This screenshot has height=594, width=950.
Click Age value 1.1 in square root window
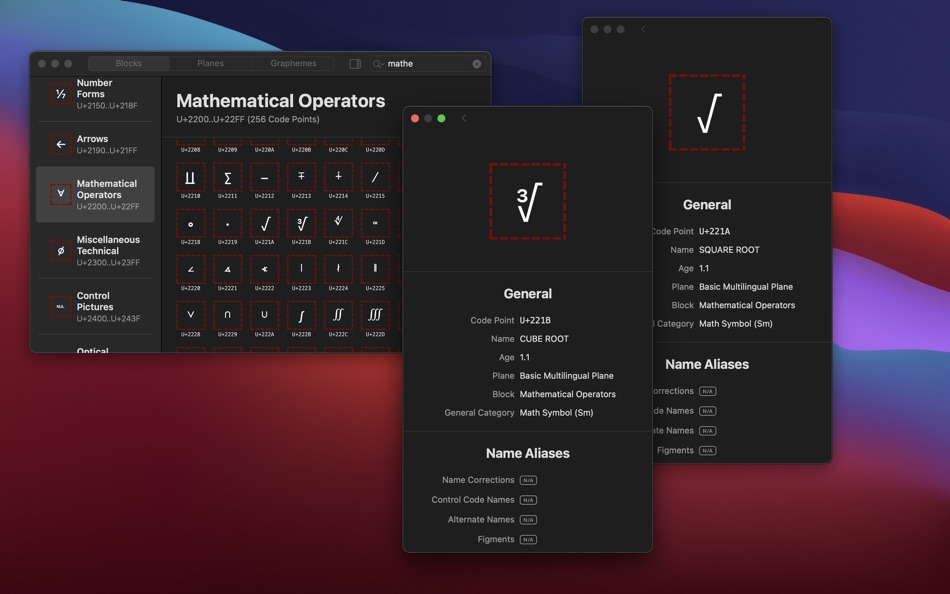click(704, 268)
